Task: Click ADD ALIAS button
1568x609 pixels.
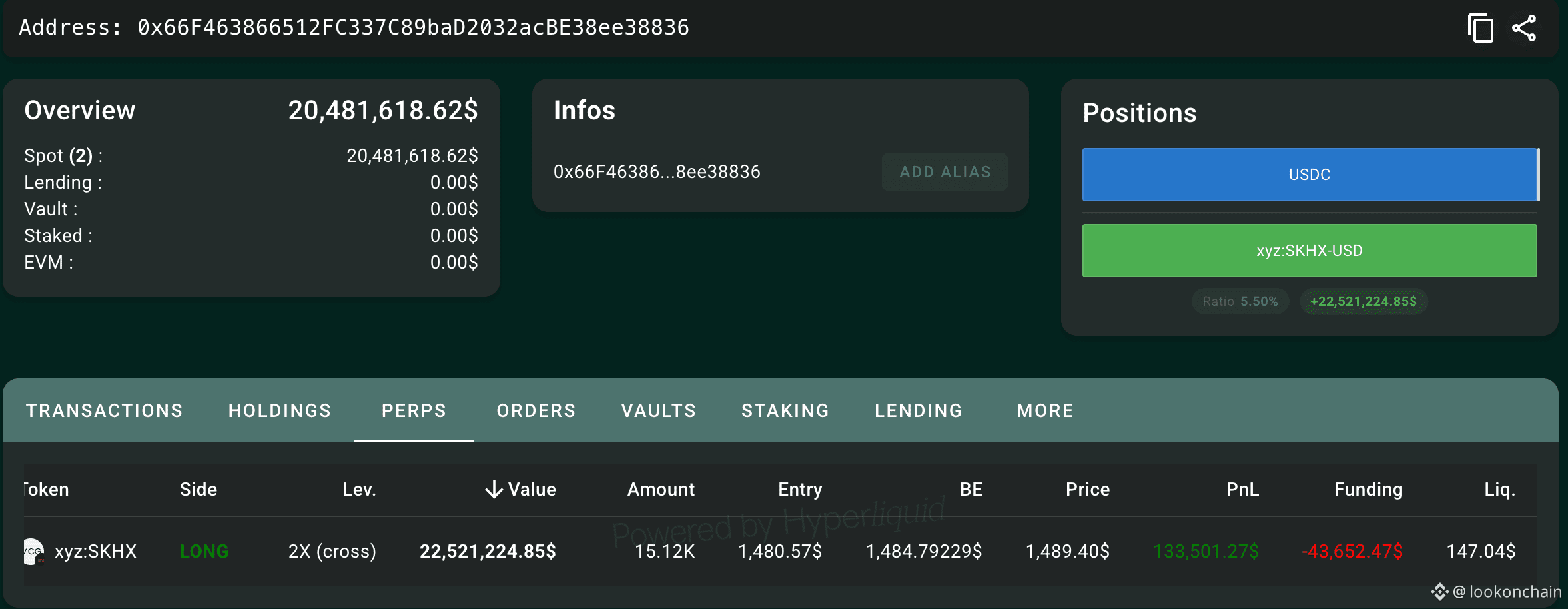Action: 945,172
